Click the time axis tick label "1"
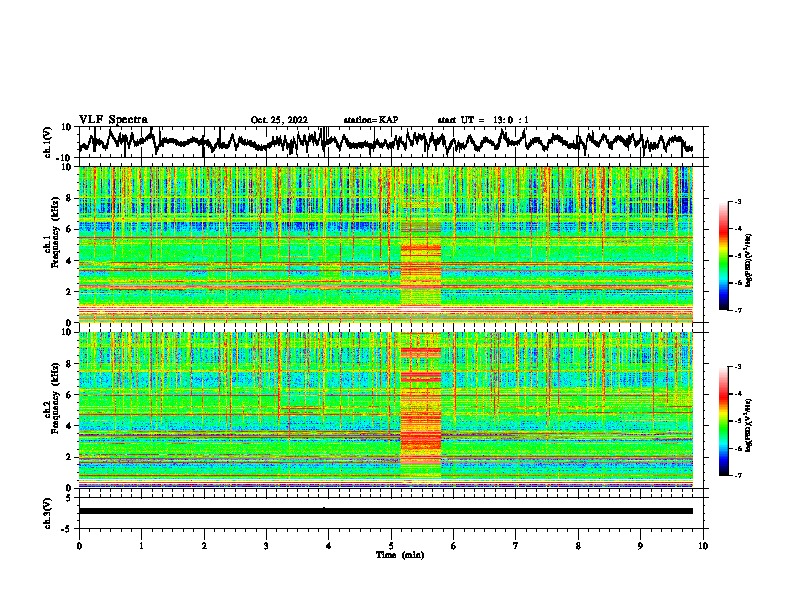Viewport: 792px width, 612px height. tap(141, 546)
